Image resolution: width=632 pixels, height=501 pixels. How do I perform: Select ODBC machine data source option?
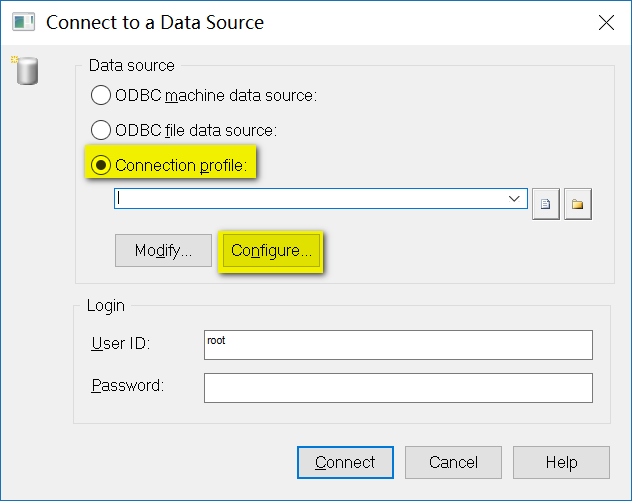click(102, 96)
